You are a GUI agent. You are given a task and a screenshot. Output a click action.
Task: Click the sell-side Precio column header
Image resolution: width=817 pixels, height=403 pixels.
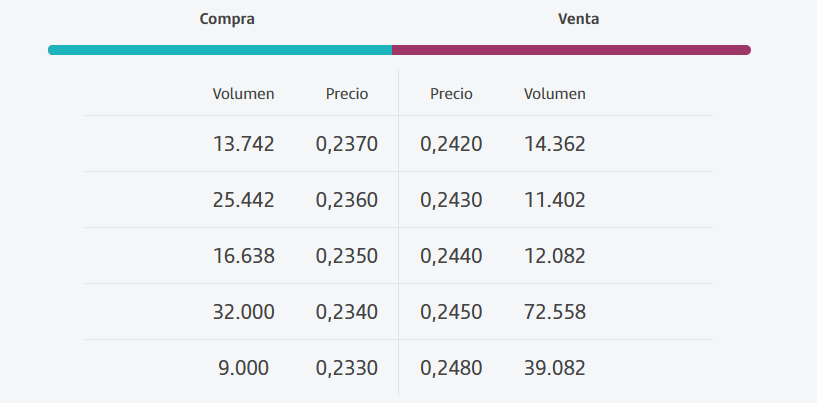click(x=451, y=94)
